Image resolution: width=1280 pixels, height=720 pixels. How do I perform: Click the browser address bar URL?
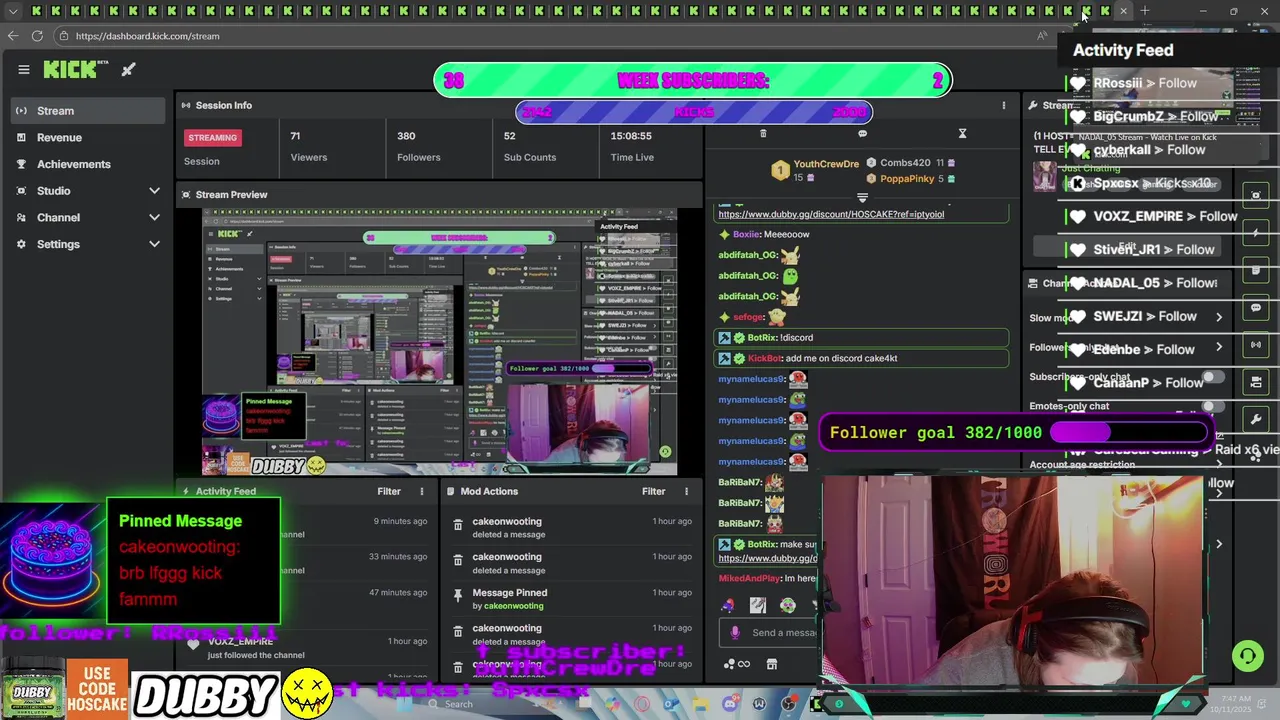point(147,36)
